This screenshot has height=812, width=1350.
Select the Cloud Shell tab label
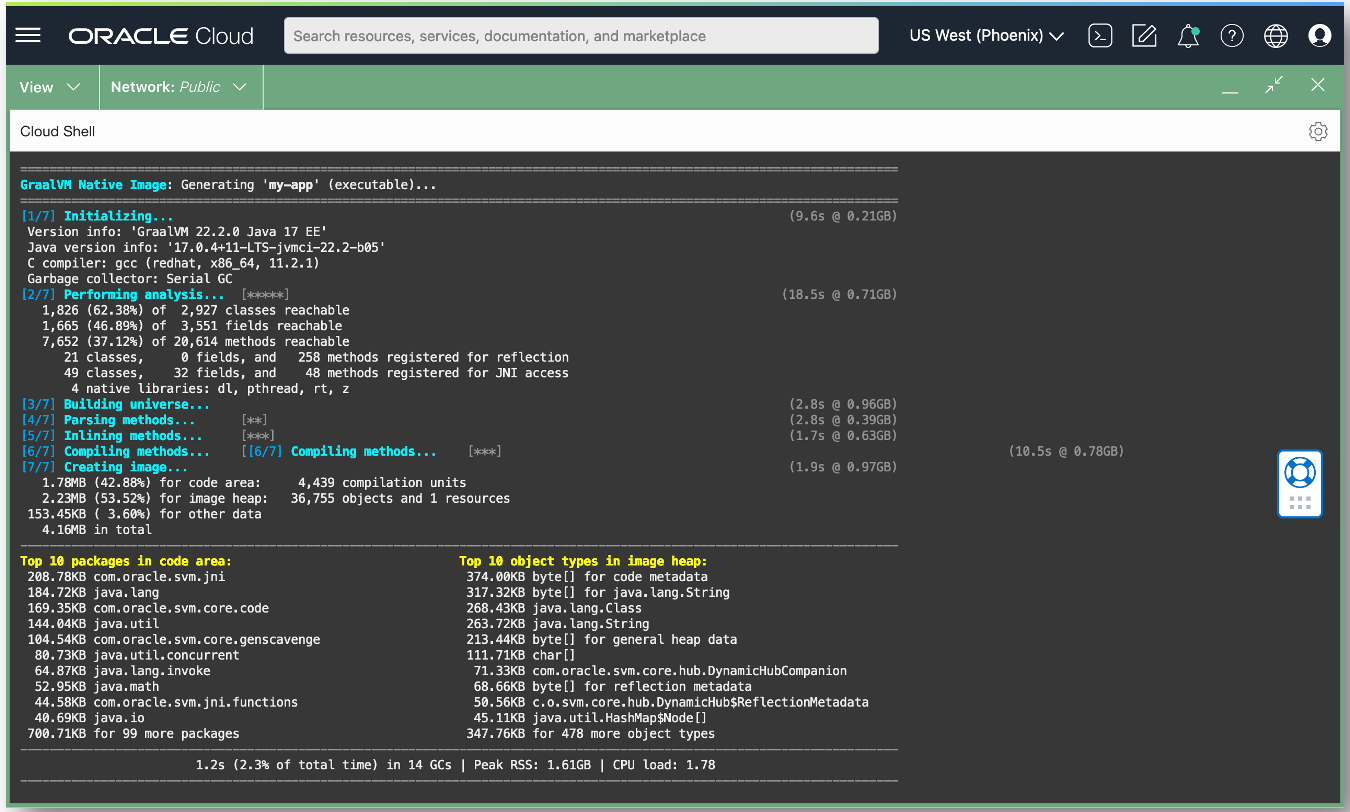57,131
